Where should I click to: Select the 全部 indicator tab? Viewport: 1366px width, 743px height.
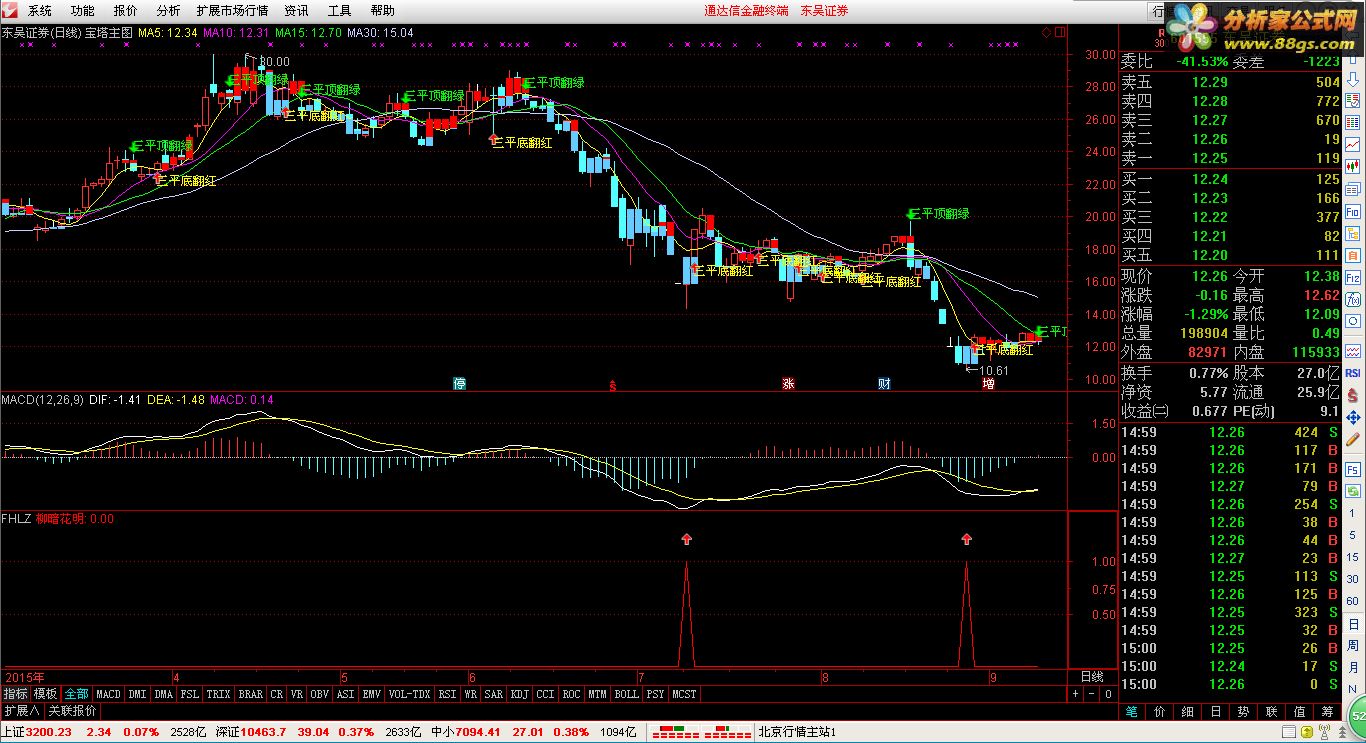pyautogui.click(x=77, y=694)
